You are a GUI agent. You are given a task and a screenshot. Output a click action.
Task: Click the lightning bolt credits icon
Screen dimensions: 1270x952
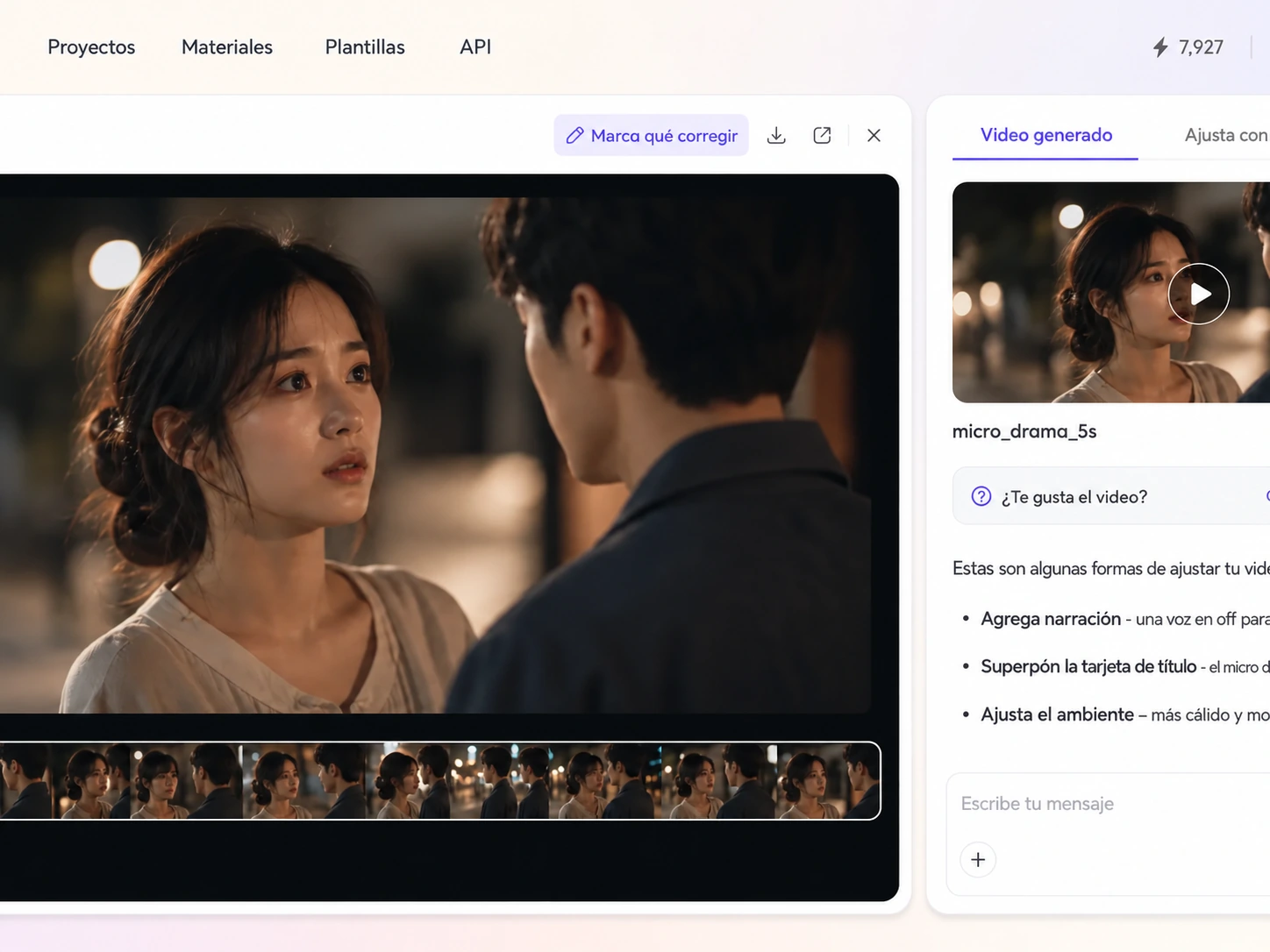point(1160,47)
